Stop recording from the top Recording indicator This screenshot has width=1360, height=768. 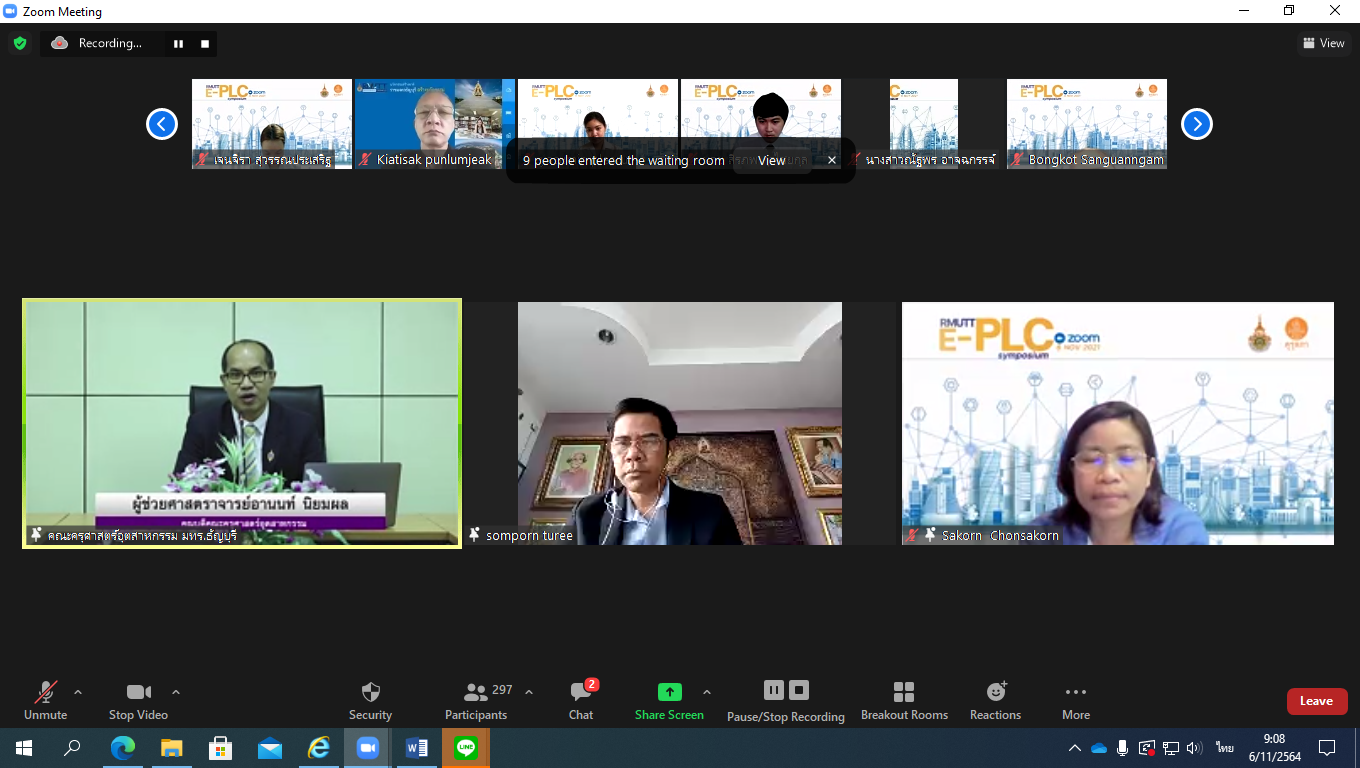(x=205, y=43)
